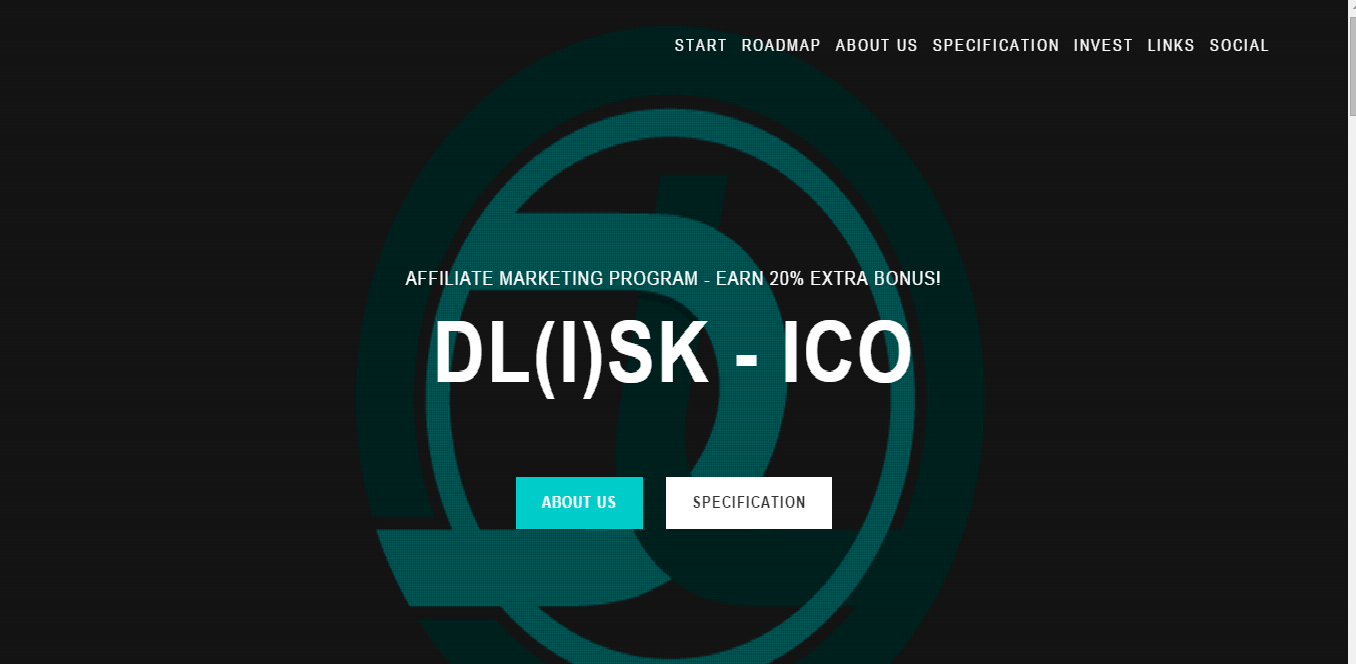Go to the ROADMAP section

pyautogui.click(x=781, y=45)
